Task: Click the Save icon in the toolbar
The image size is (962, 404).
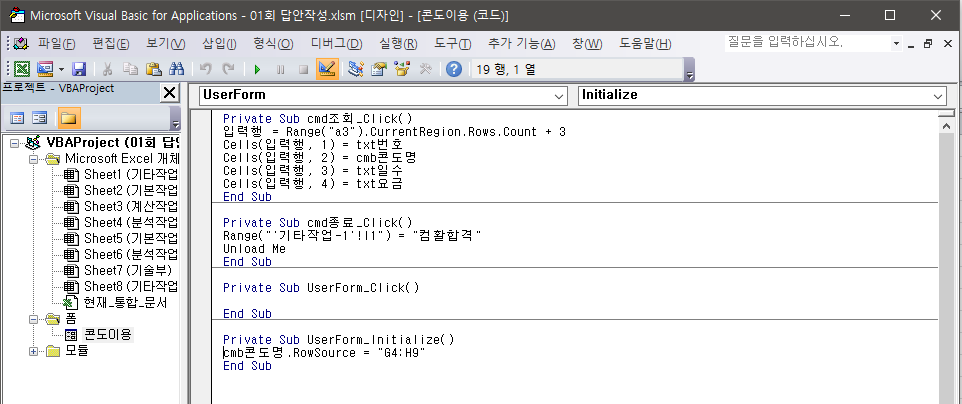Action: coord(79,69)
